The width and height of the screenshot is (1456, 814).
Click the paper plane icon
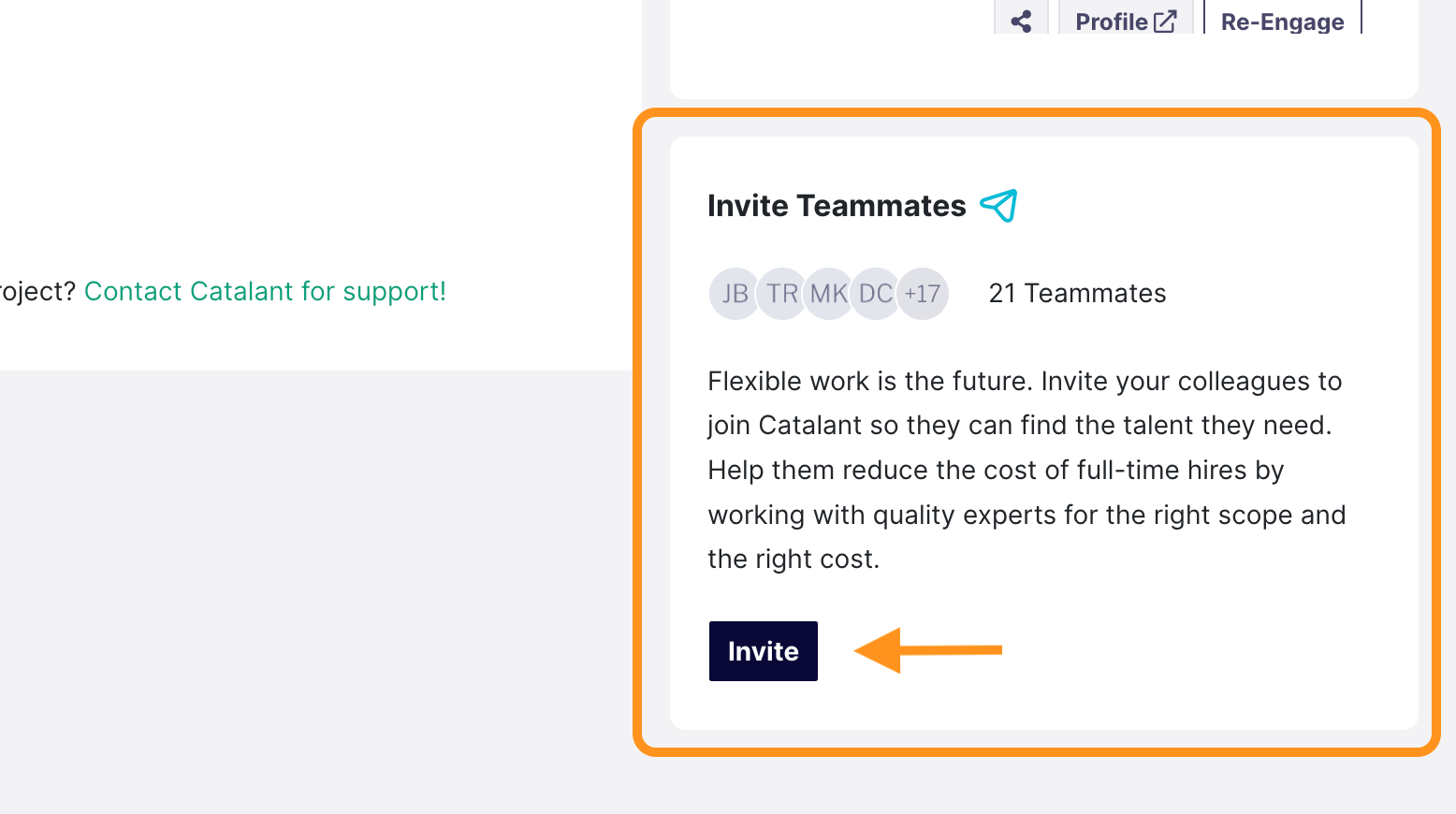pyautogui.click(x=998, y=206)
